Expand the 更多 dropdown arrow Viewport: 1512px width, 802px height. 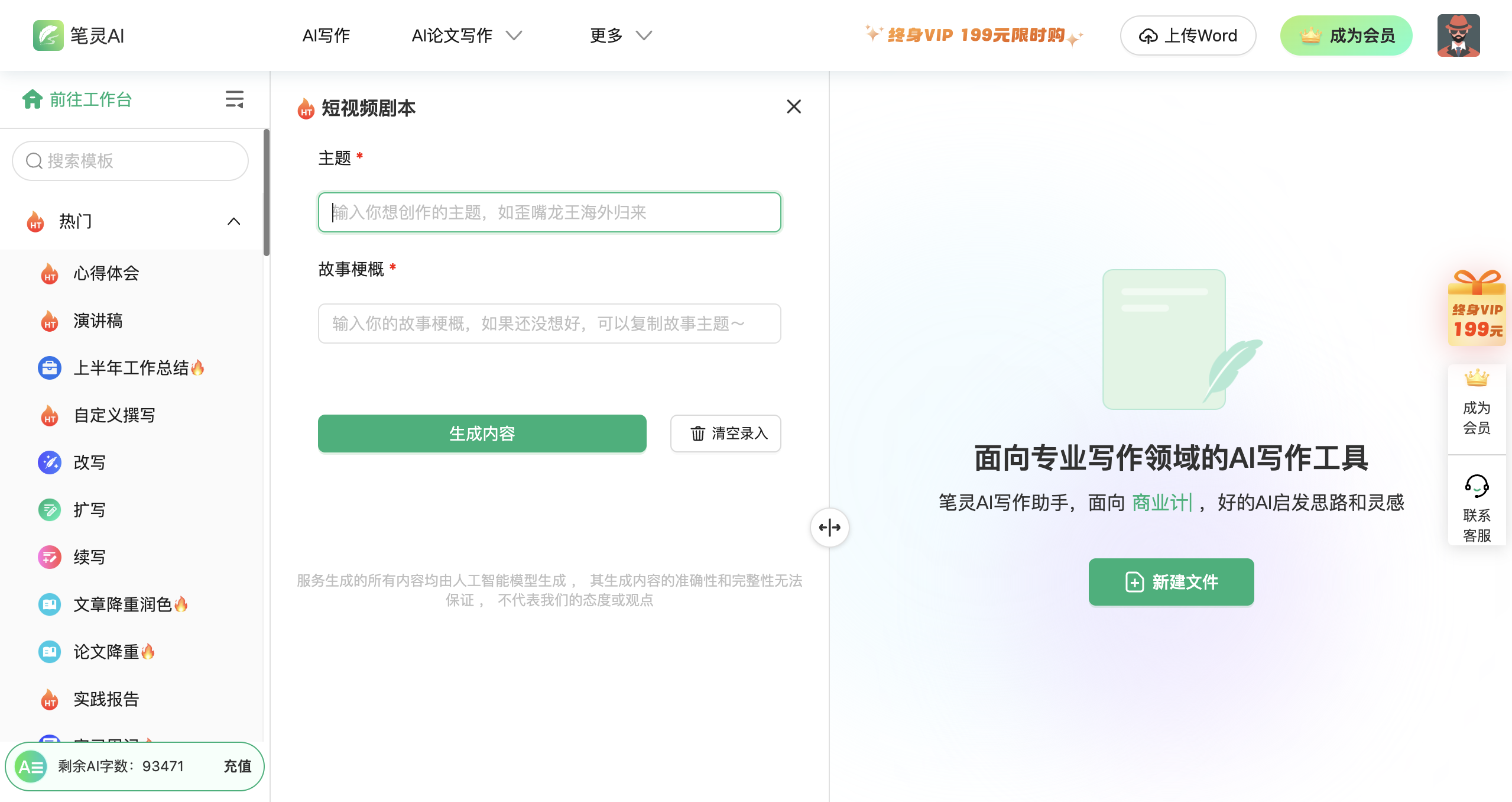(644, 35)
